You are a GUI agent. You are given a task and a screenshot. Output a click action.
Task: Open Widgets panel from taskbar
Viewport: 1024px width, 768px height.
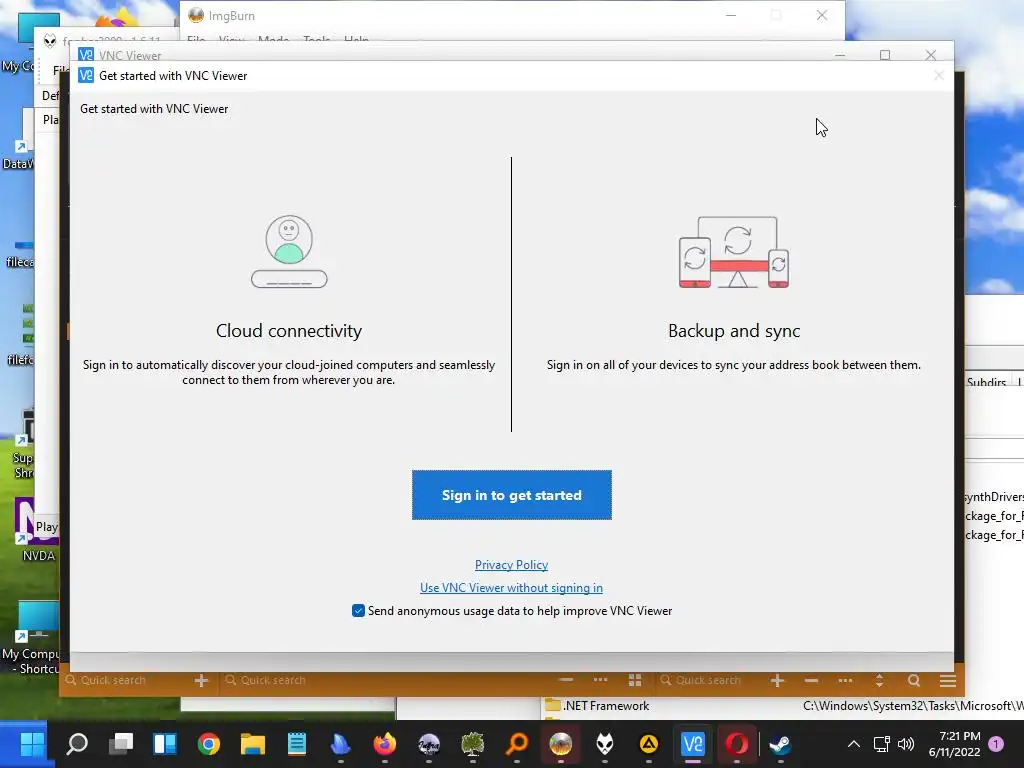[165, 743]
